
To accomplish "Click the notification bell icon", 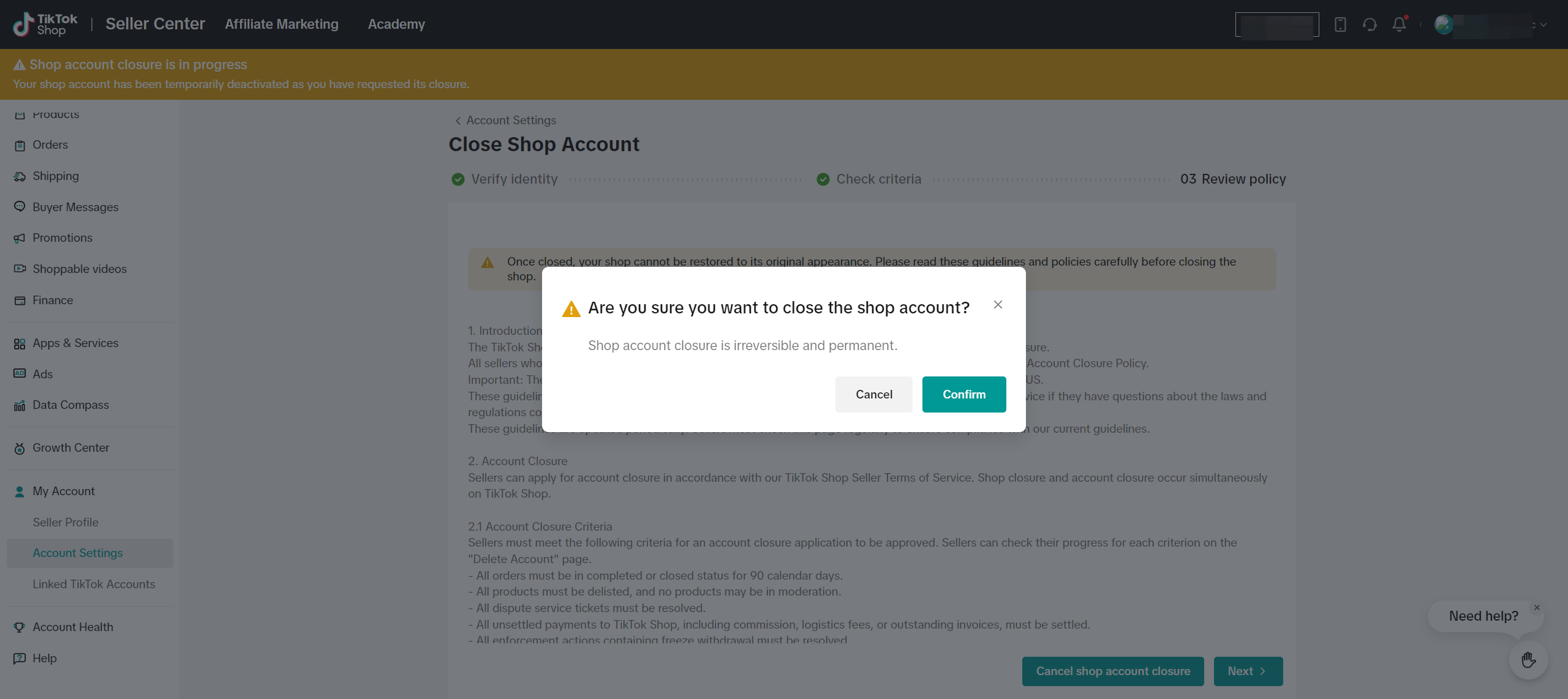I will (1399, 24).
